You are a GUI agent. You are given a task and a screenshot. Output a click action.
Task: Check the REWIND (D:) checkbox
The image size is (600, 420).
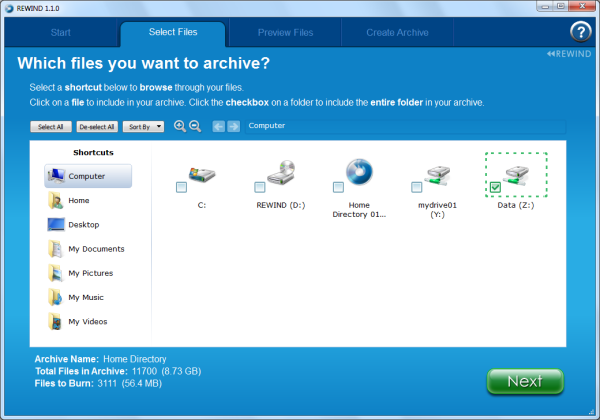(260, 187)
